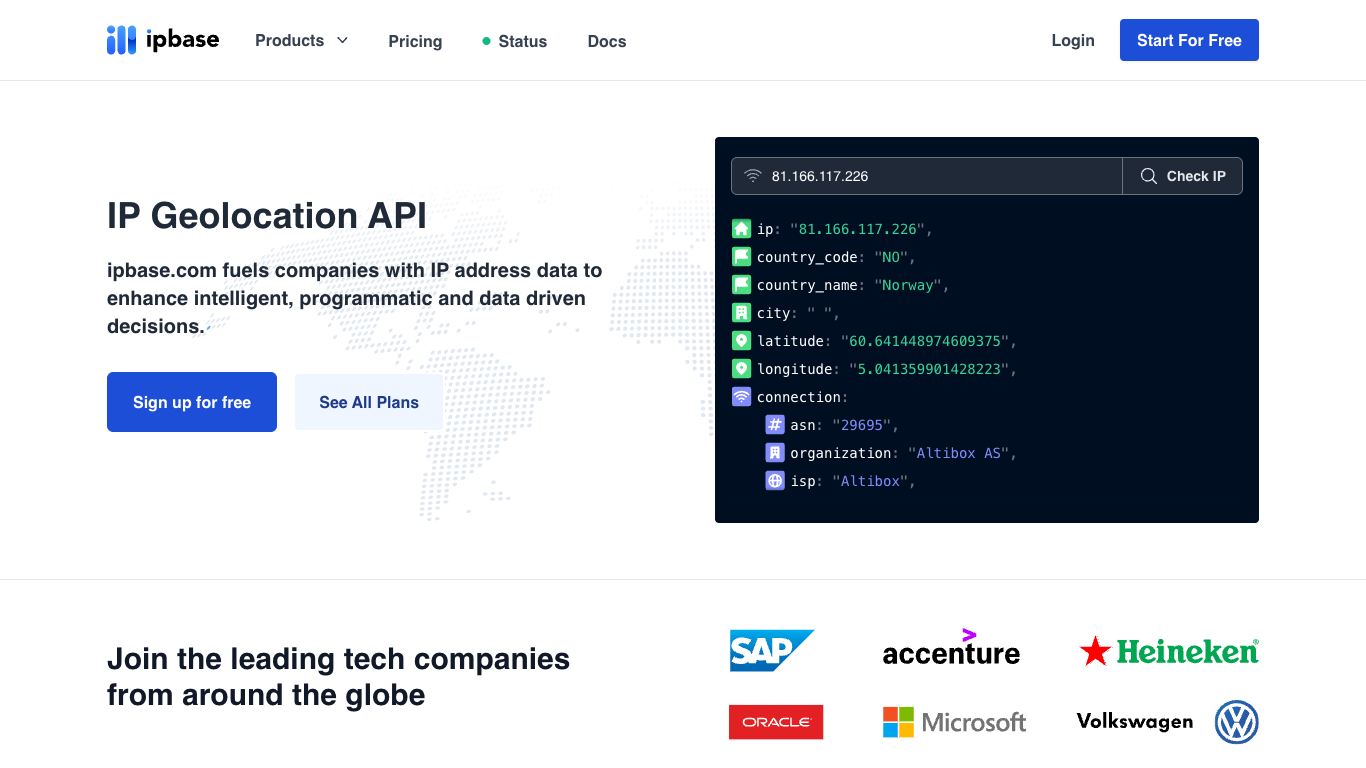Open the Docs menu item
The width and height of the screenshot is (1366, 768).
607,41
